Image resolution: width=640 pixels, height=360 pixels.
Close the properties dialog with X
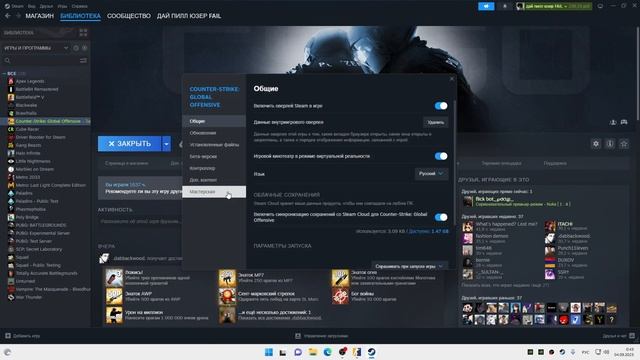(451, 79)
